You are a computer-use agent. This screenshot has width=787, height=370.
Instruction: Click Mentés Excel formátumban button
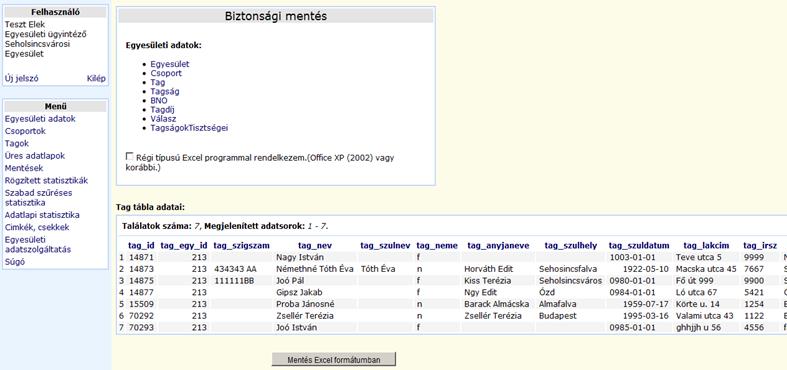pyautogui.click(x=334, y=359)
